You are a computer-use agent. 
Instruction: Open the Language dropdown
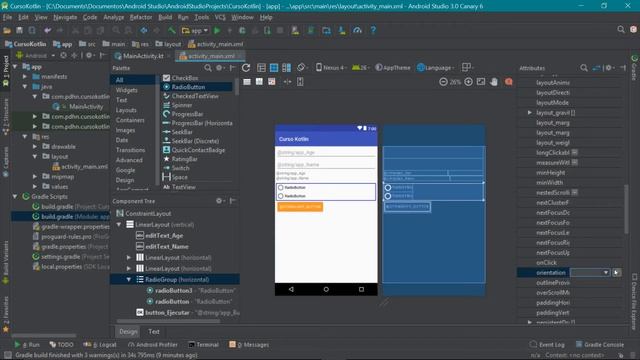coord(436,68)
